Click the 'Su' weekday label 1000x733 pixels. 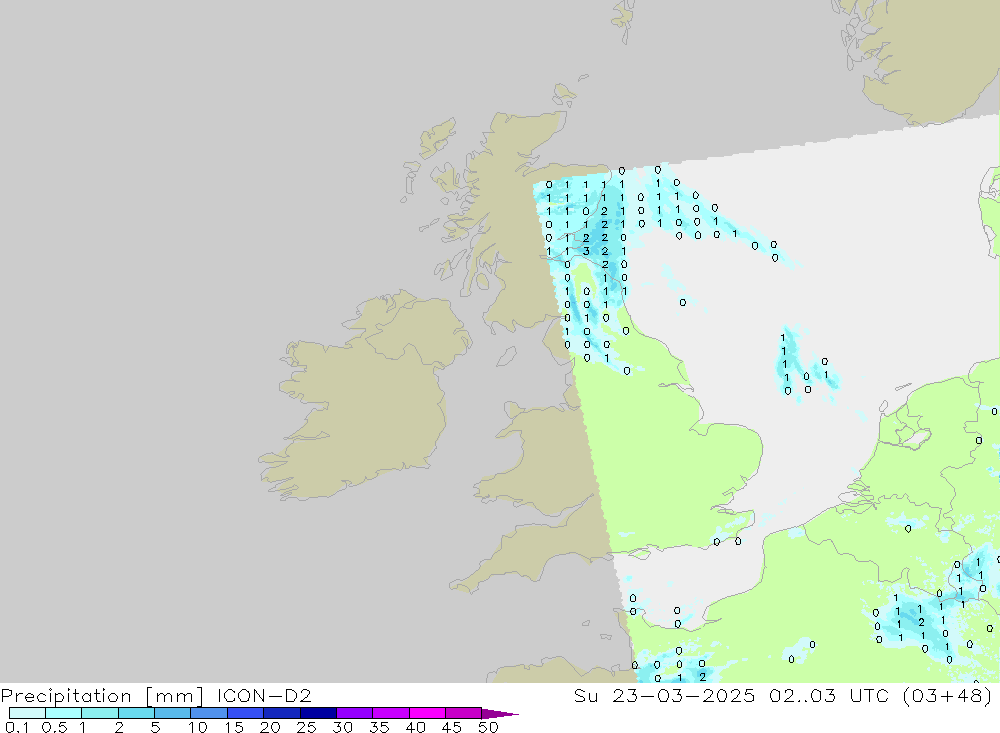[586, 695]
